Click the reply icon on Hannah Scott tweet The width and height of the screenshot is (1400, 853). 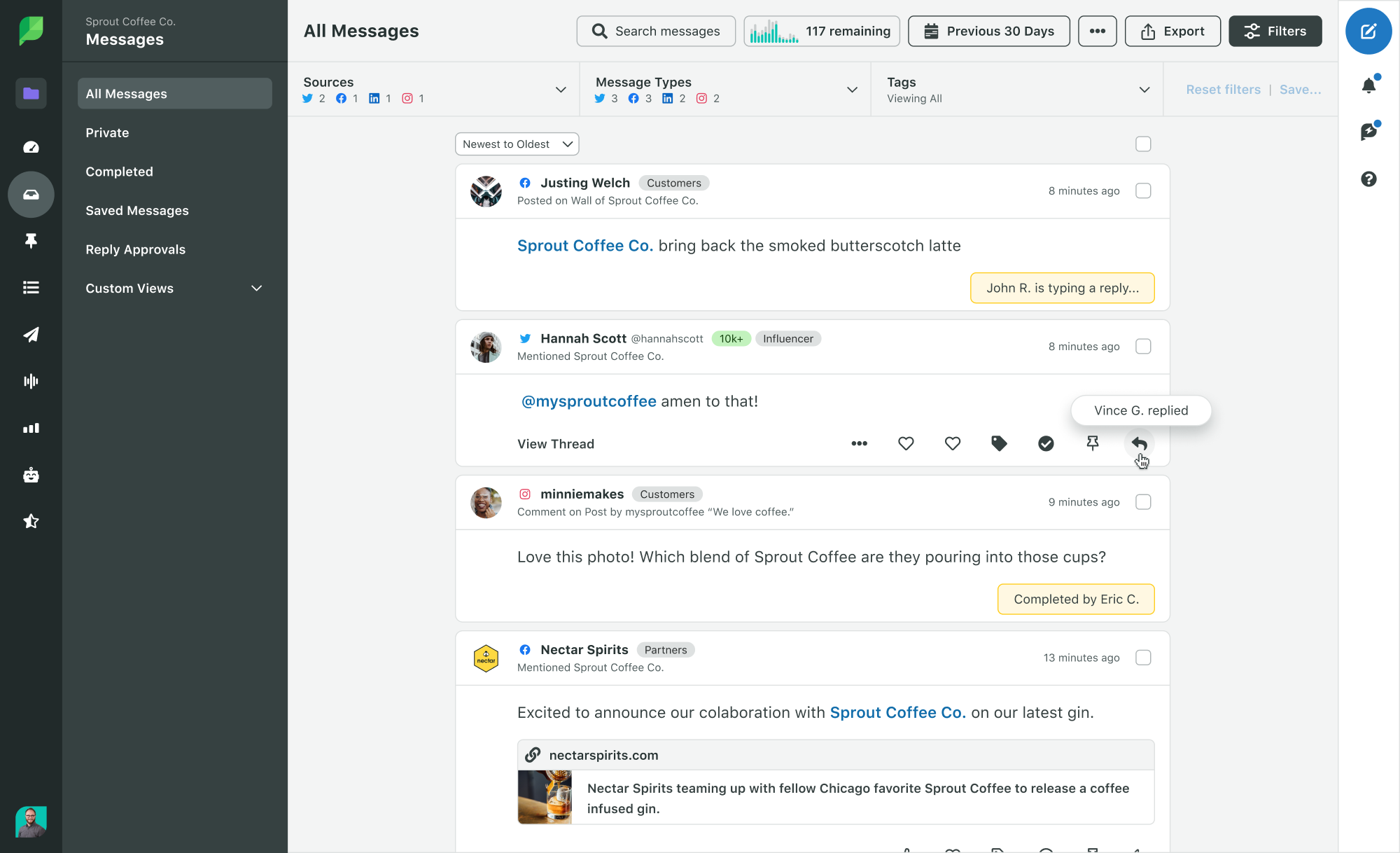click(1139, 443)
